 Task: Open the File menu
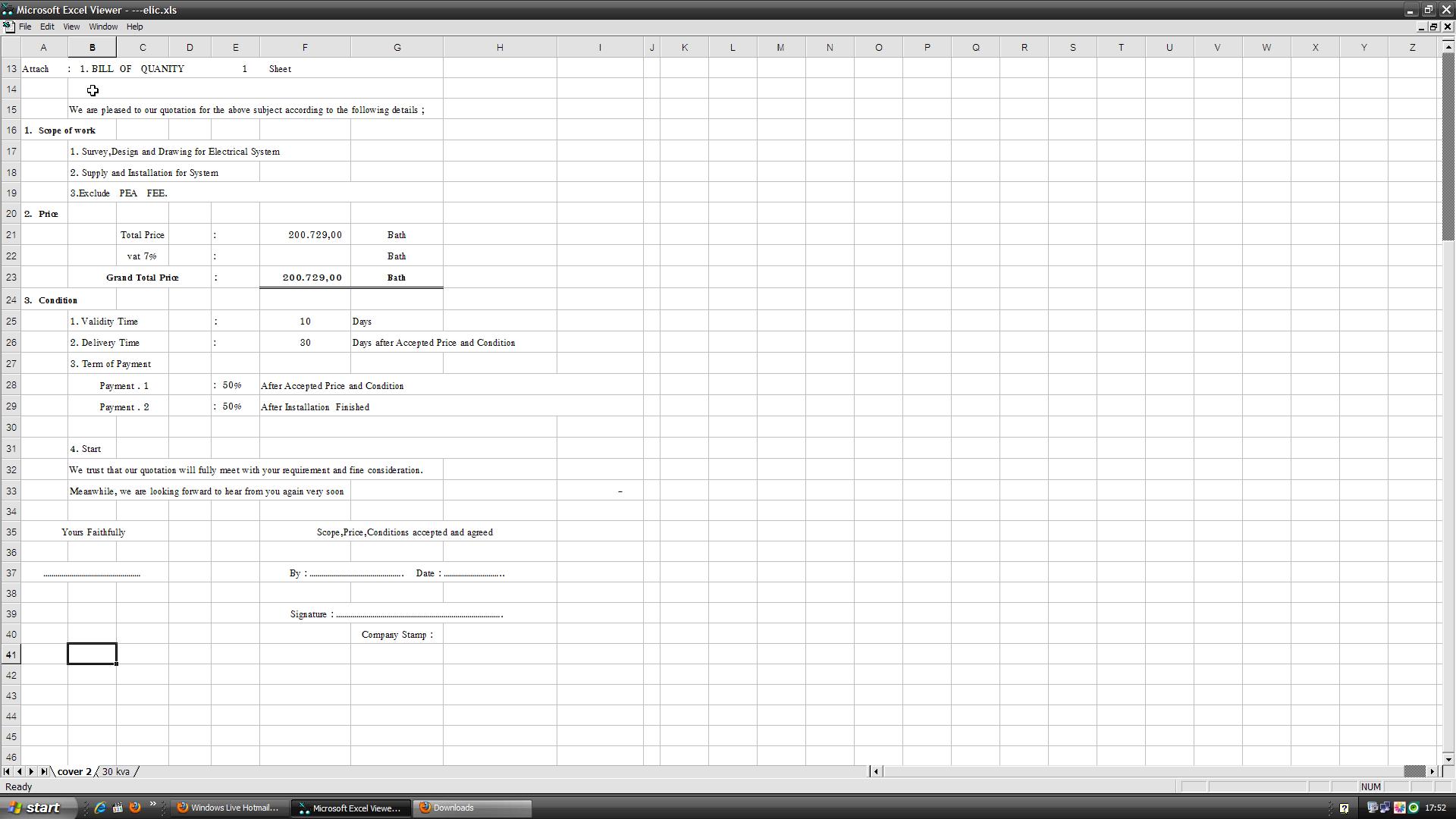point(25,27)
